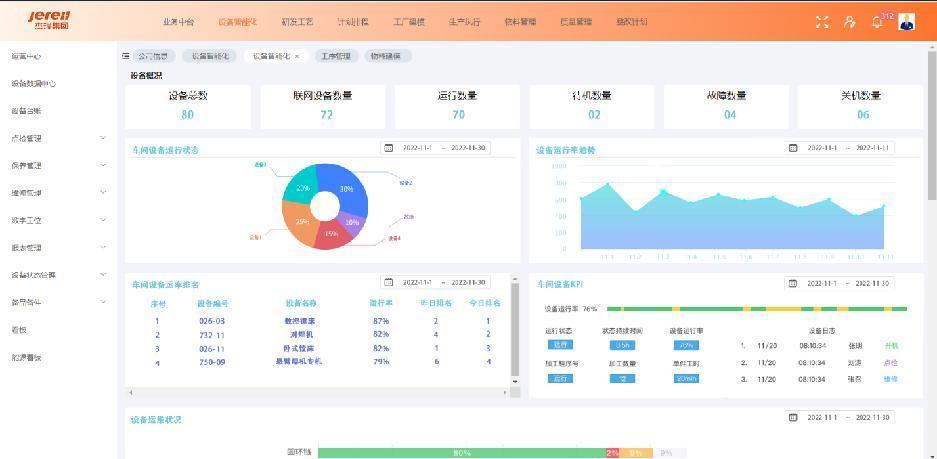Screen dimensions: 937x459
Task: Close the active tab using its x
Action: click(x=297, y=56)
